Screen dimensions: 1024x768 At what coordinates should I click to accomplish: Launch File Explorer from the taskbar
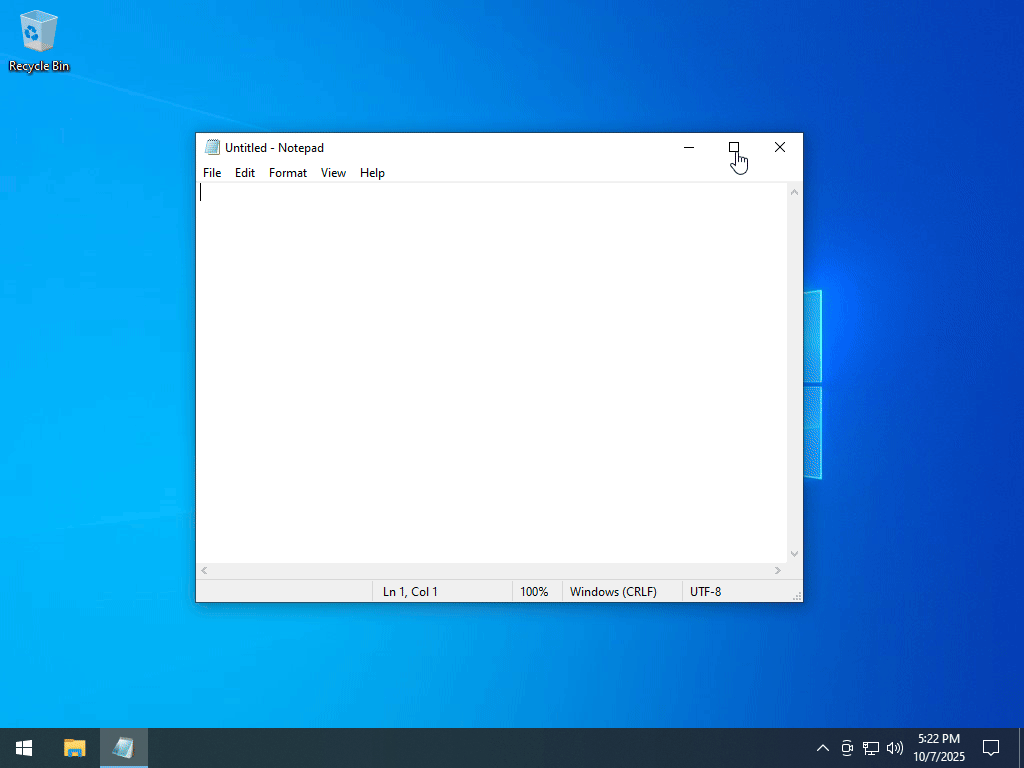point(75,747)
